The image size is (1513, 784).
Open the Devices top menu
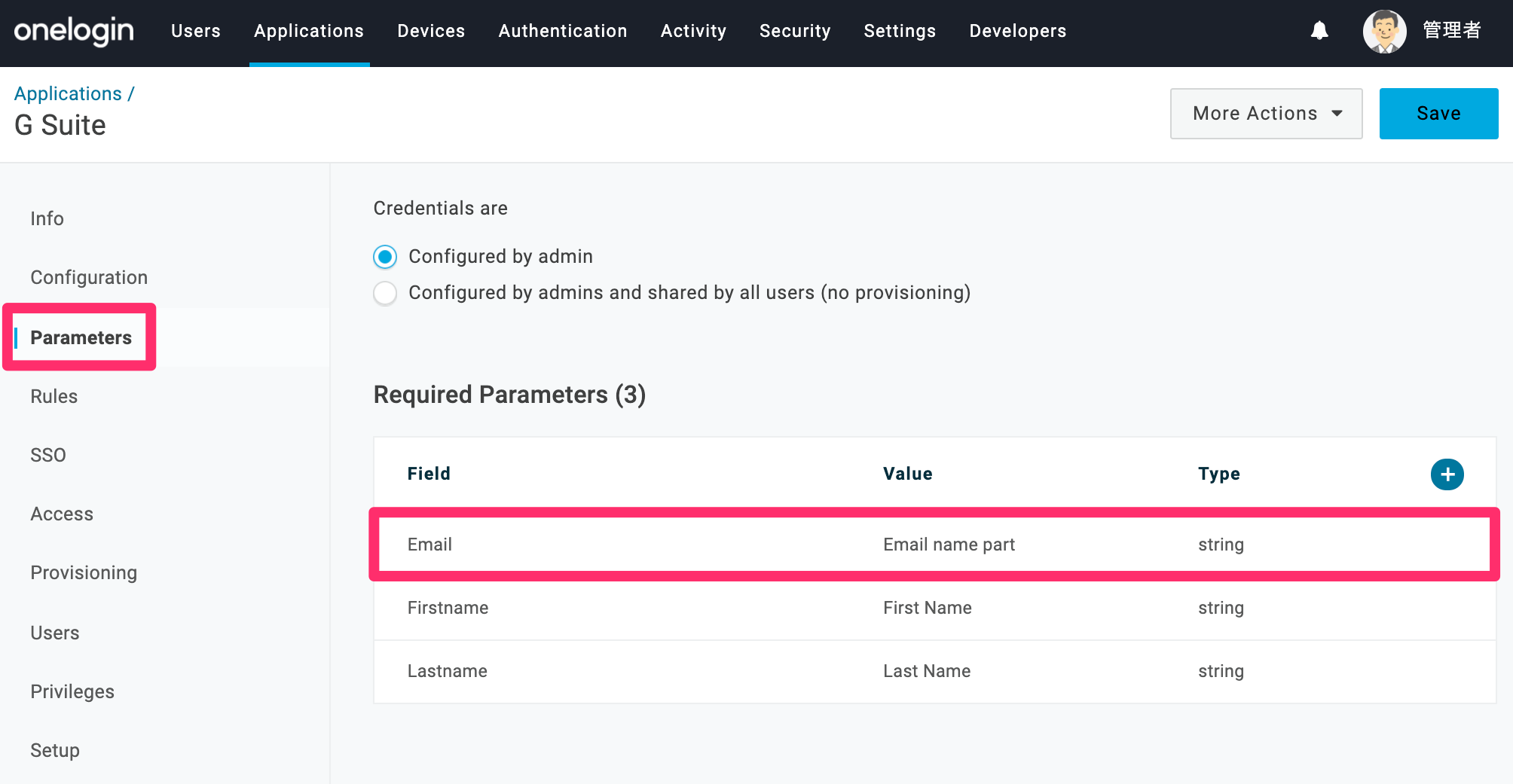pos(431,31)
